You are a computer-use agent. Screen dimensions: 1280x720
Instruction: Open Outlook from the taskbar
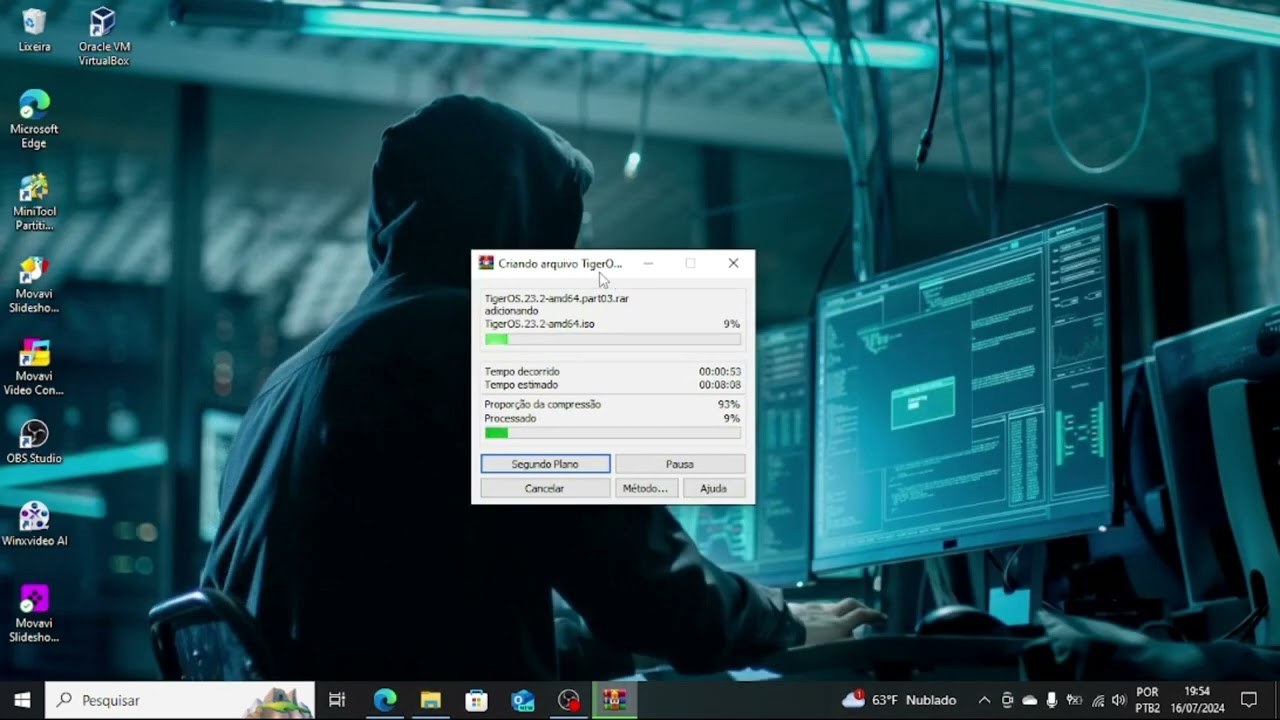523,700
